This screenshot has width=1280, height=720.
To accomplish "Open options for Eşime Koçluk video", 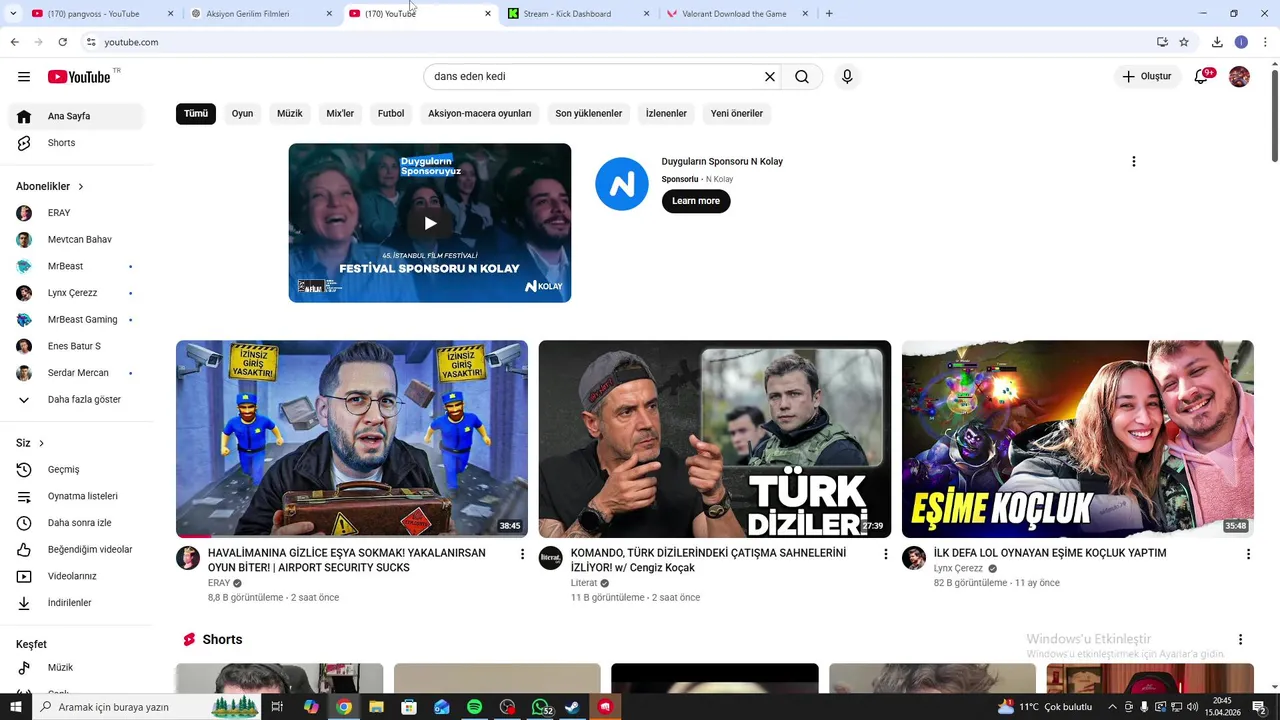I will click(1248, 554).
